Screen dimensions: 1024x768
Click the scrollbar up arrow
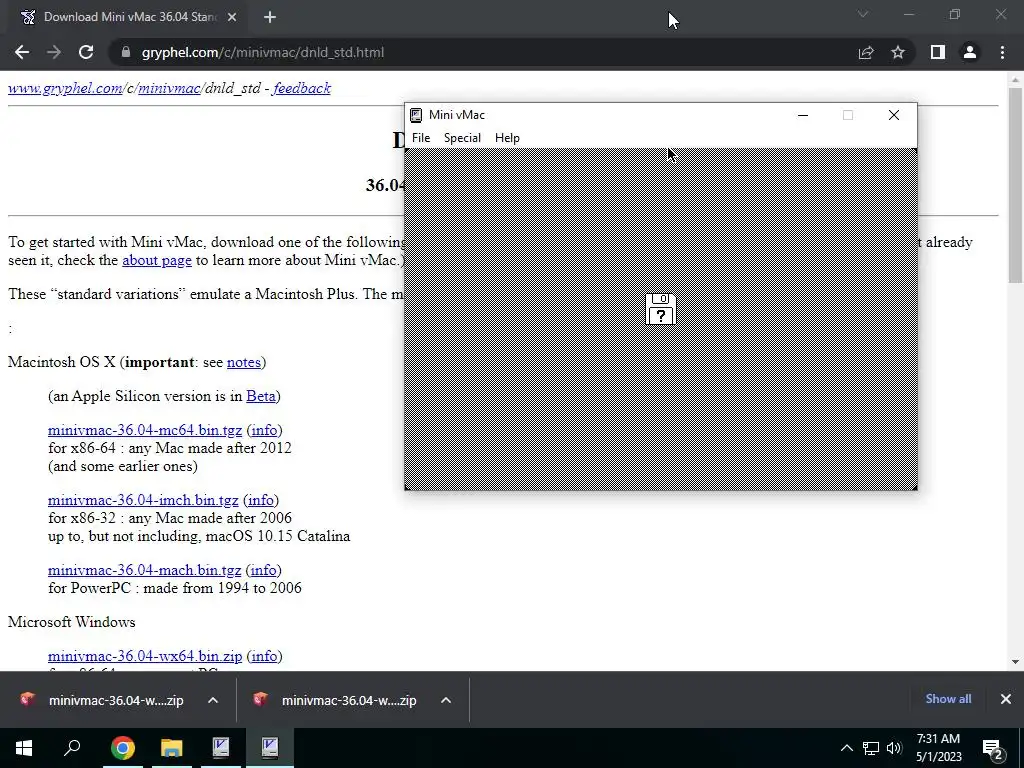[1015, 80]
